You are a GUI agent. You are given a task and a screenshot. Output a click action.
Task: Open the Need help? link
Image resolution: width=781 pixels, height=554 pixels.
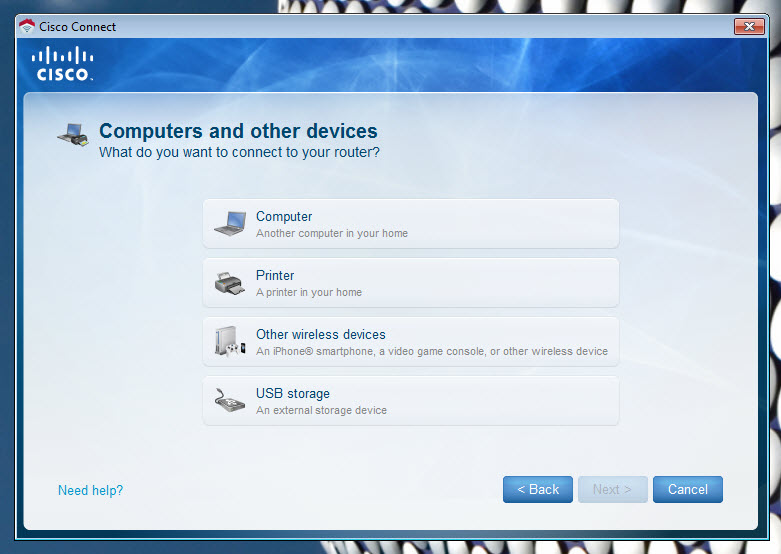pyautogui.click(x=90, y=490)
